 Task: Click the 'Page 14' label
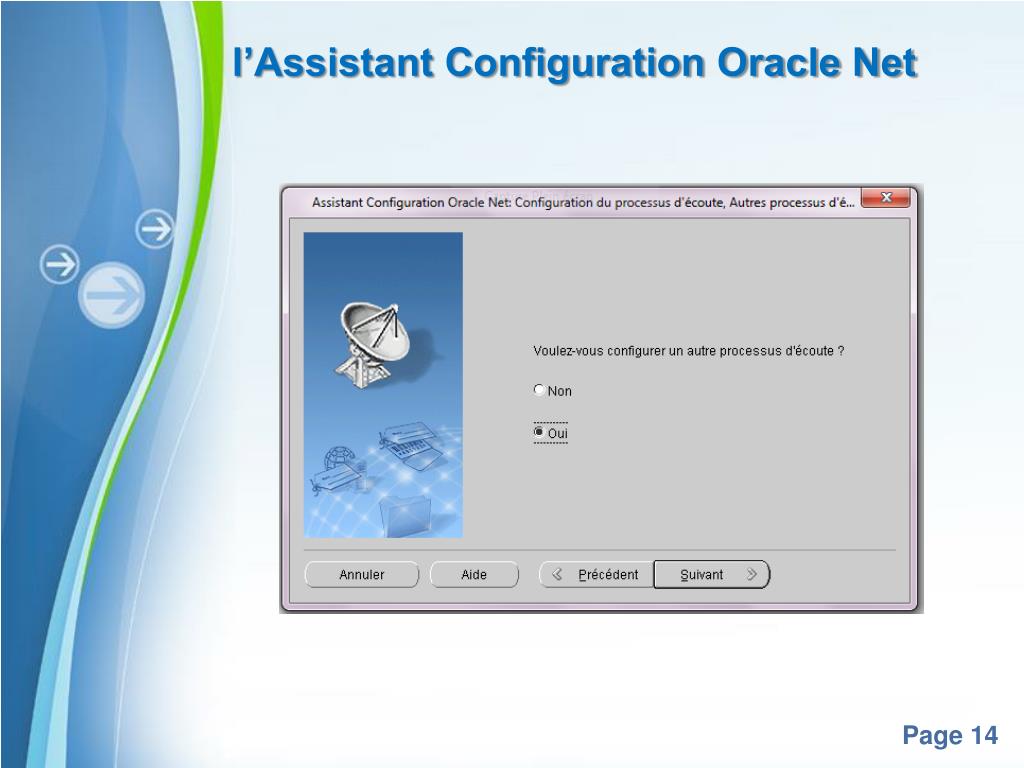(x=950, y=735)
